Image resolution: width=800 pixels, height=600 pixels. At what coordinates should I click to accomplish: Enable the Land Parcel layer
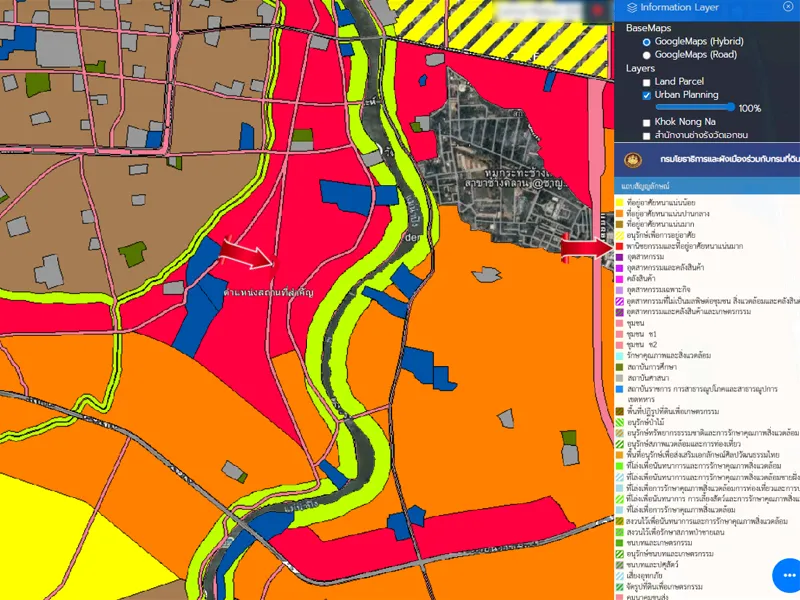(x=647, y=82)
